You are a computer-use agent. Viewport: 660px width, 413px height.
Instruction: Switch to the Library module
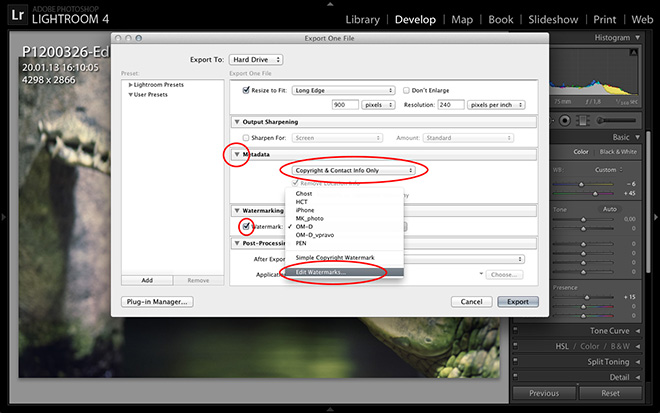tap(362, 19)
